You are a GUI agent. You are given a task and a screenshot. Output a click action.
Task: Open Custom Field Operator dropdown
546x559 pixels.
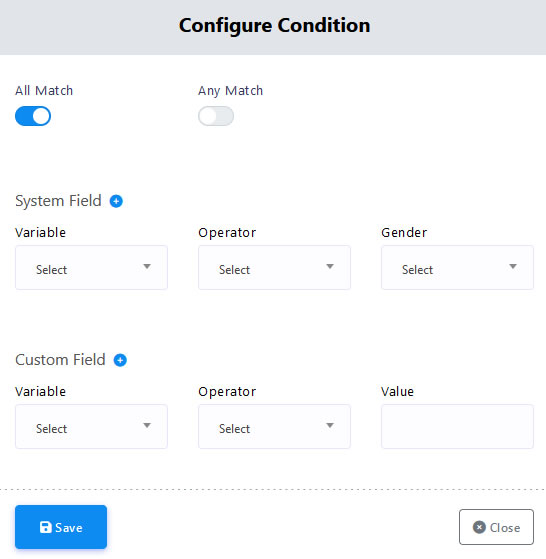(274, 426)
